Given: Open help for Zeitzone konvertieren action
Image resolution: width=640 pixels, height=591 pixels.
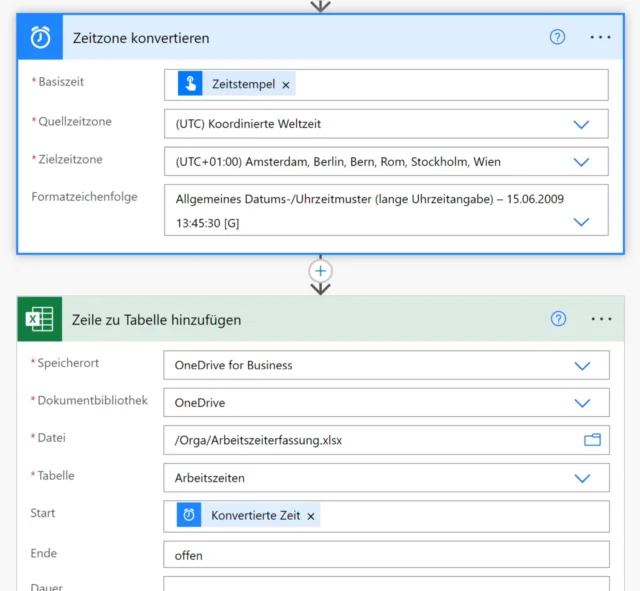Looking at the screenshot, I should point(558,37).
